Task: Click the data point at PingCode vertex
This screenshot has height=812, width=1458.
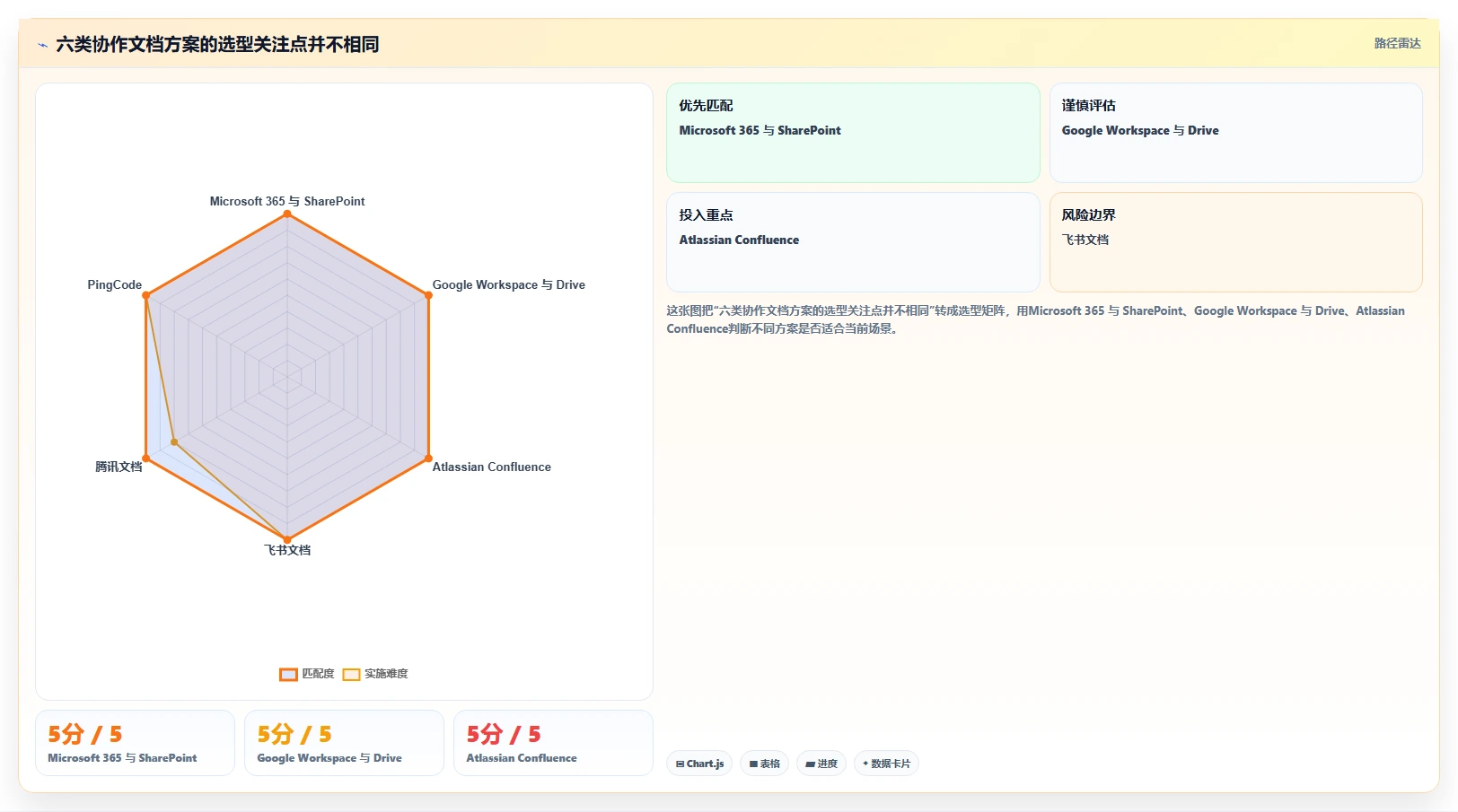Action: click(x=146, y=295)
